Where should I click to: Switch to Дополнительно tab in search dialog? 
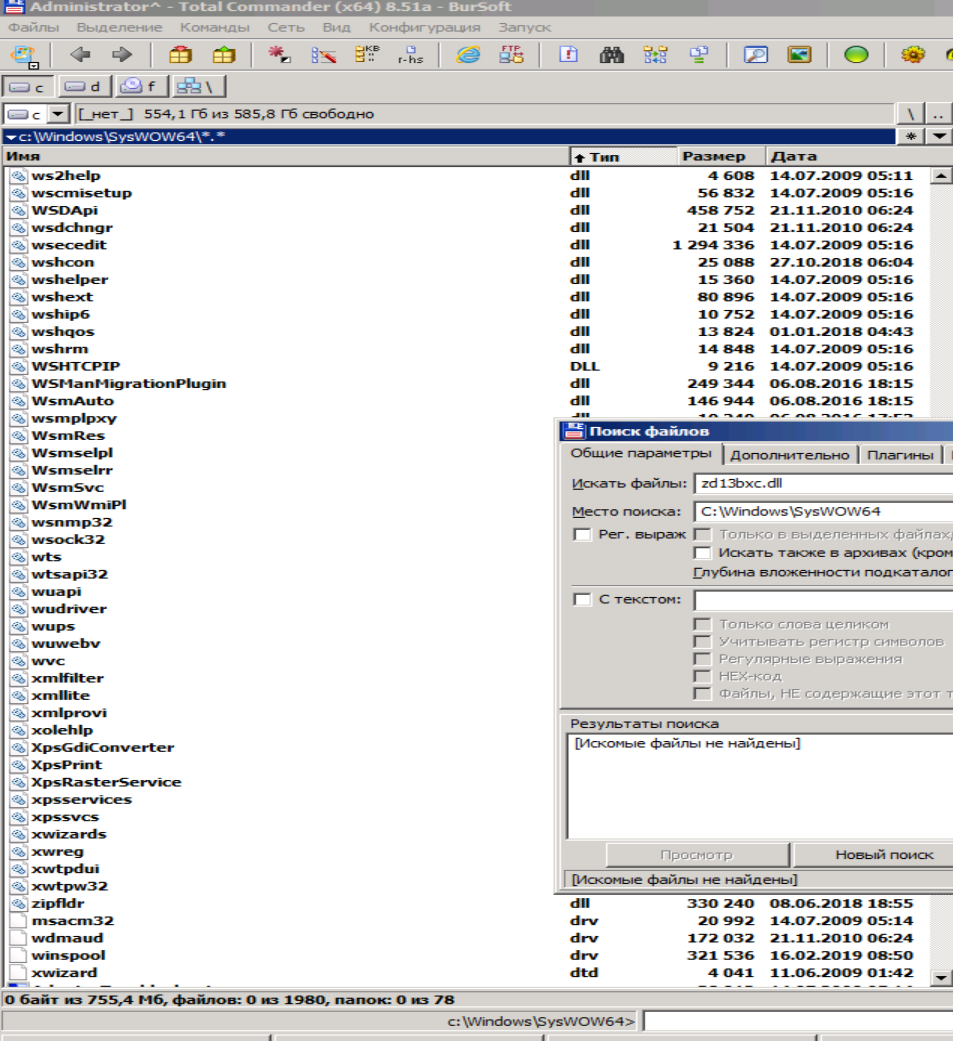(x=790, y=455)
